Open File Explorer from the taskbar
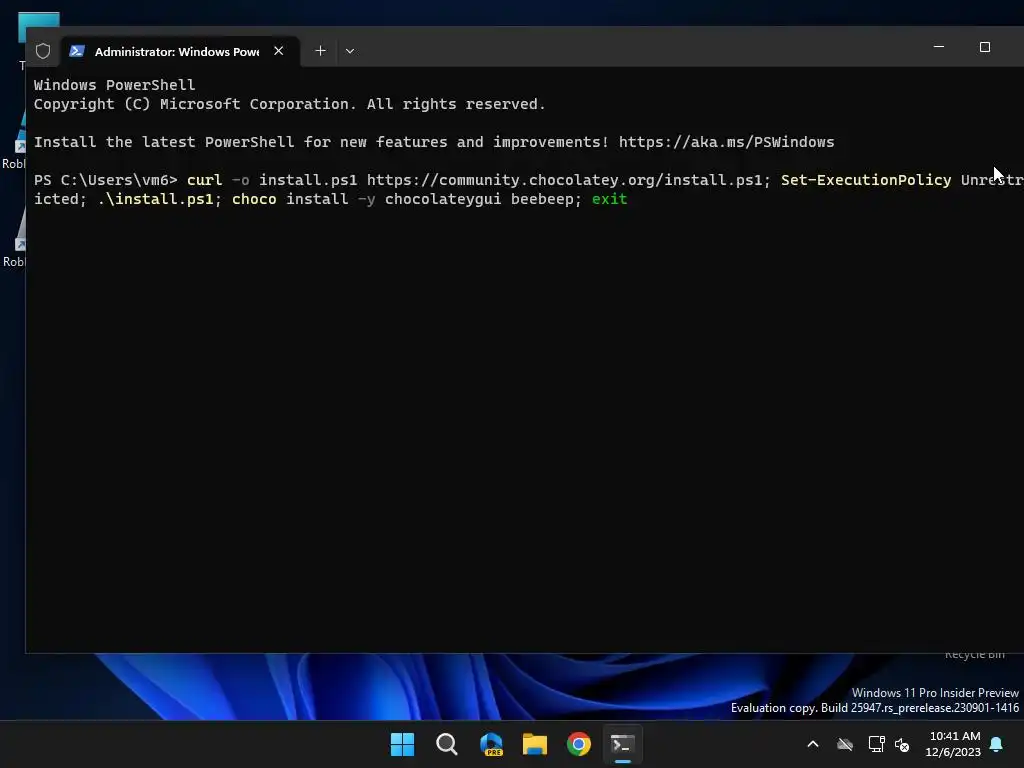The height and width of the screenshot is (768, 1024). 535,744
